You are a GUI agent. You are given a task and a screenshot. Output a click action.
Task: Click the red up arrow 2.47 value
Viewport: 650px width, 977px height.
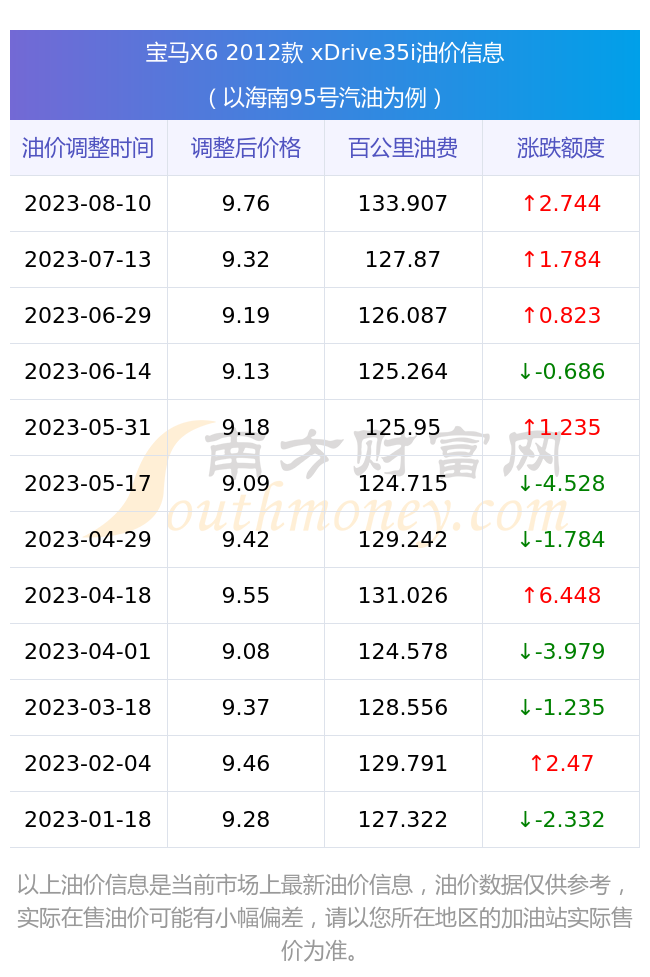[562, 764]
